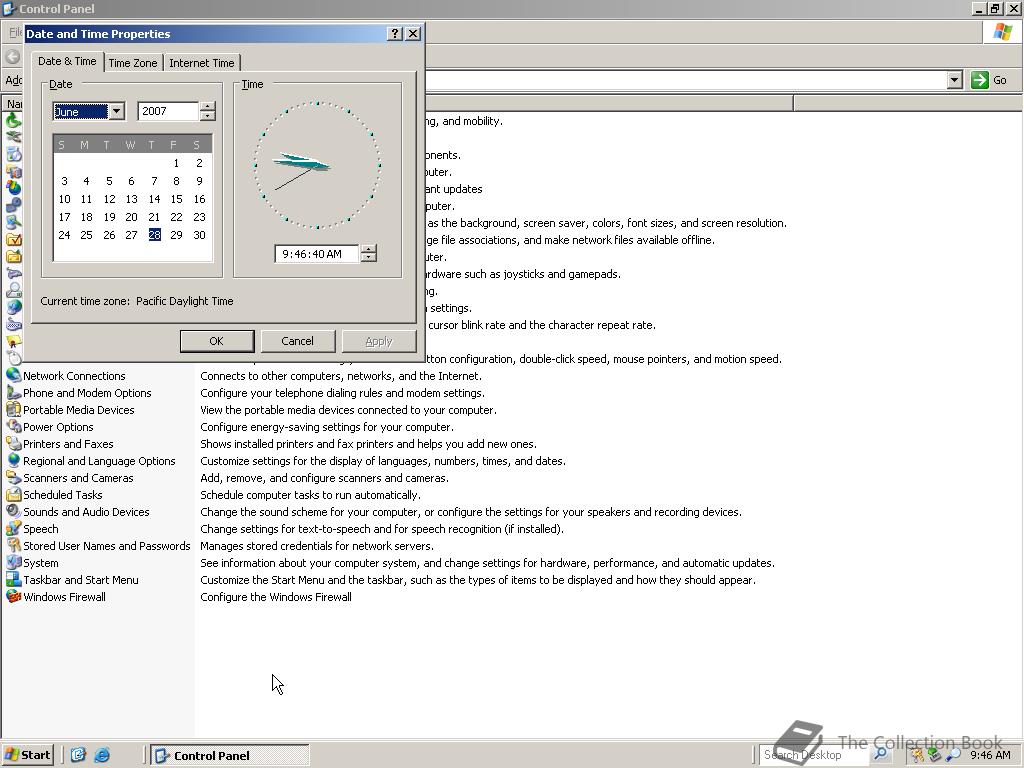Launch Internet Explorer from quick launch
The width and height of the screenshot is (1024, 768).
click(102, 755)
